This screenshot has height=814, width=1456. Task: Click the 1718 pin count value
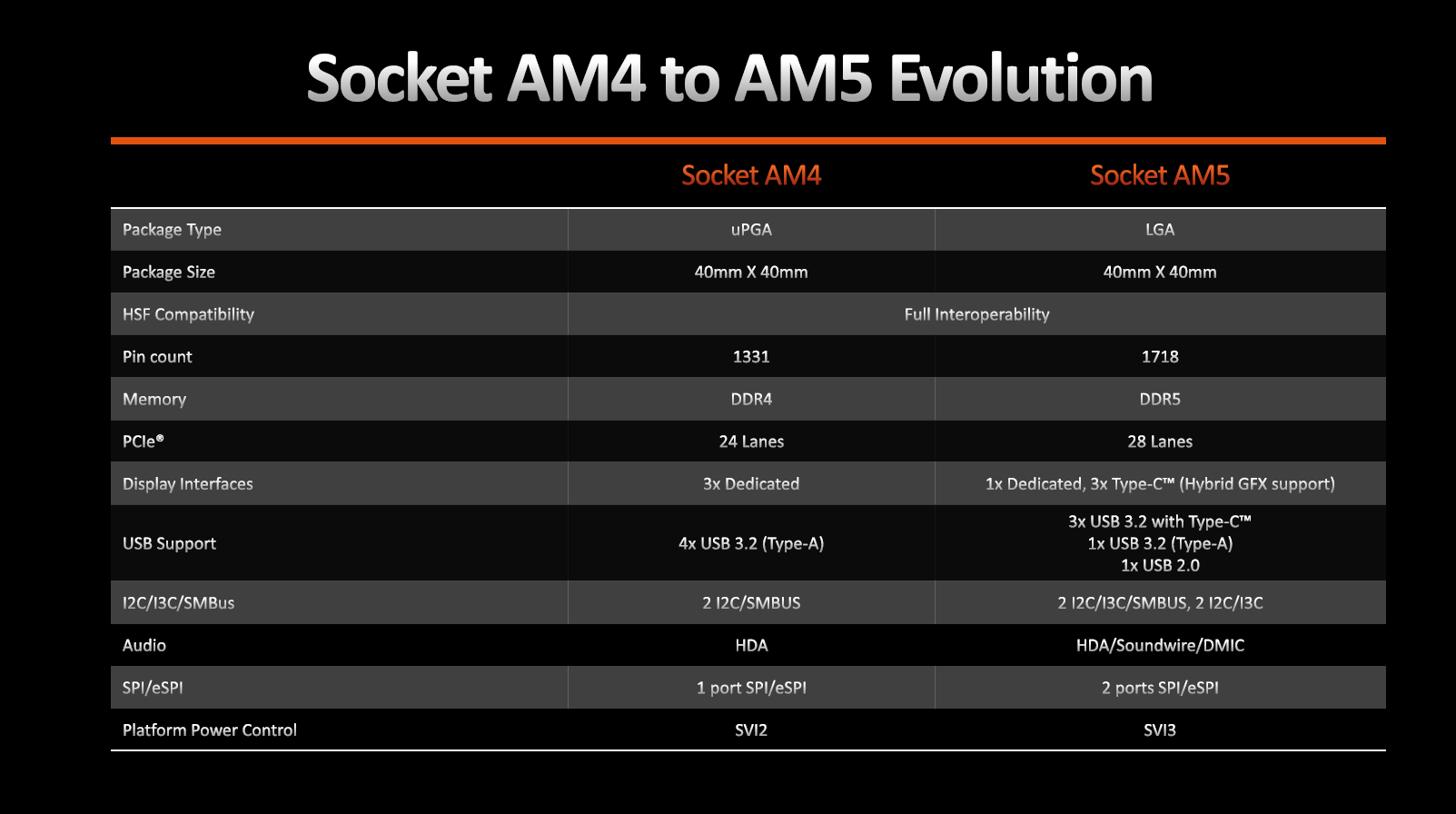(x=1159, y=357)
